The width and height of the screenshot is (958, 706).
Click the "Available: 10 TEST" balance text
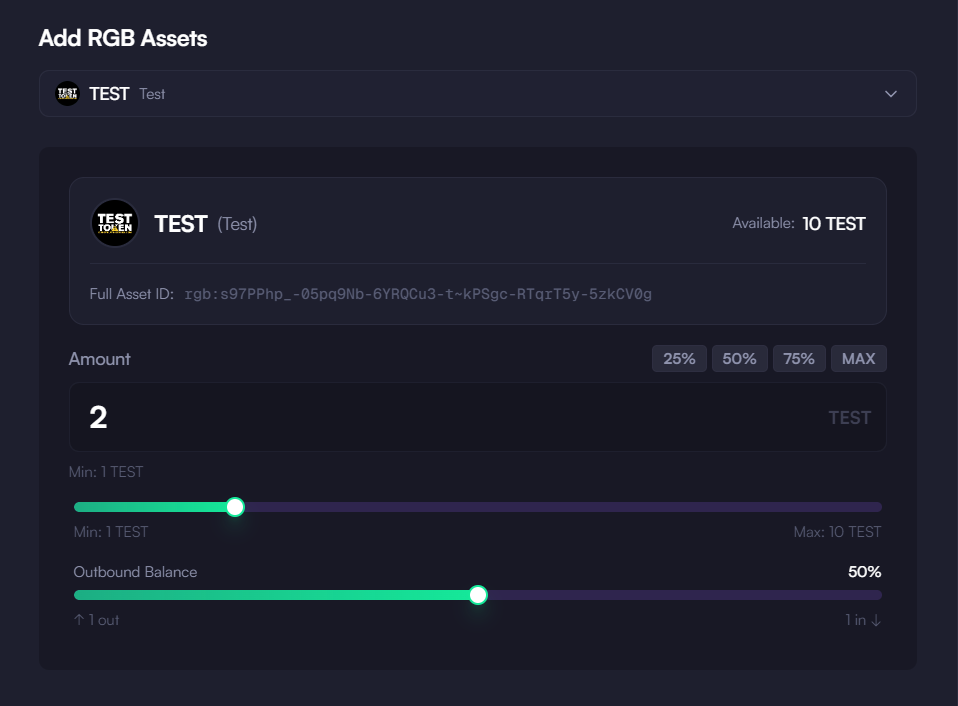click(x=799, y=224)
